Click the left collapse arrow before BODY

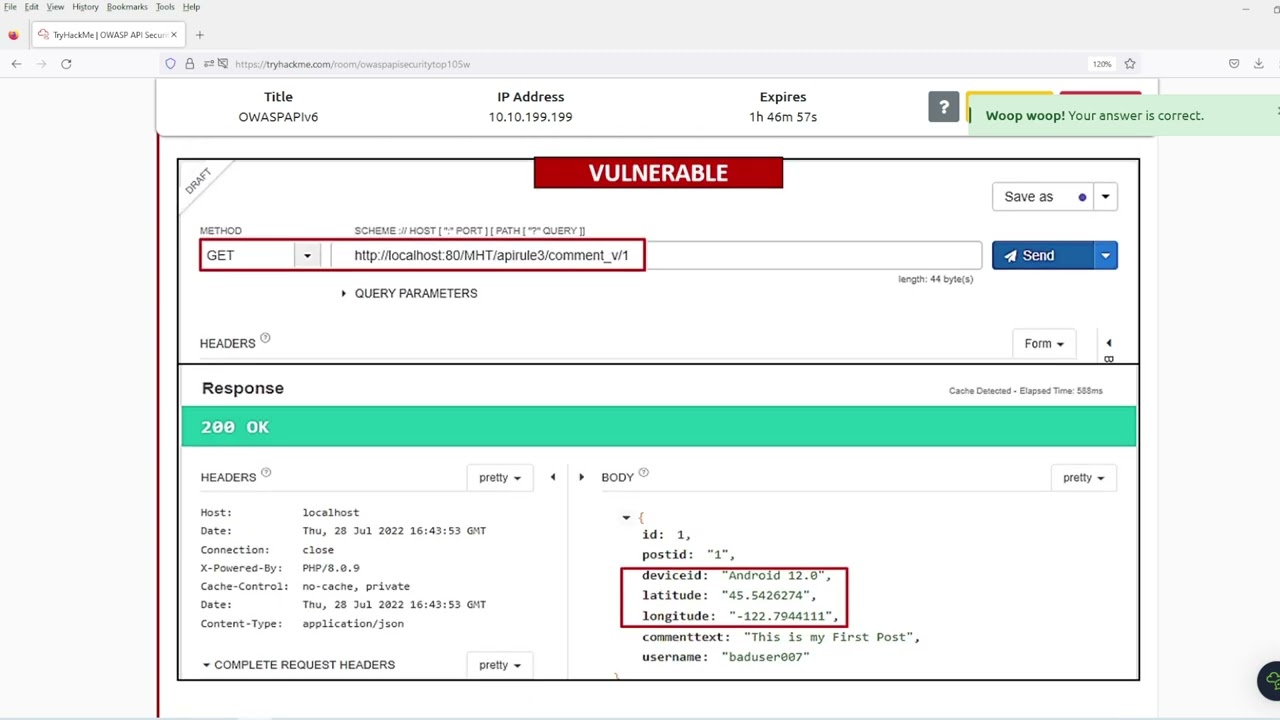tap(553, 477)
